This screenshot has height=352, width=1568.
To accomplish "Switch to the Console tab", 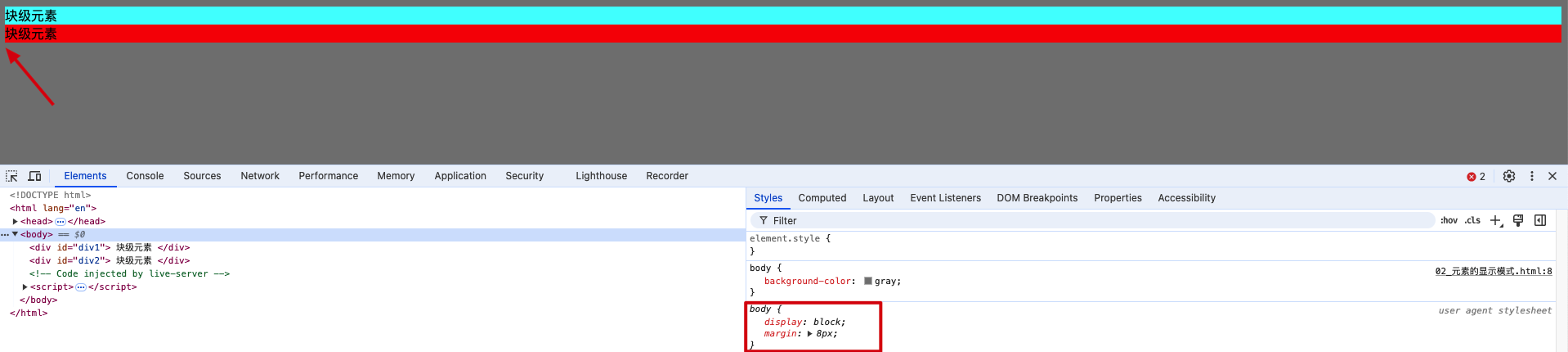I will pyautogui.click(x=145, y=176).
